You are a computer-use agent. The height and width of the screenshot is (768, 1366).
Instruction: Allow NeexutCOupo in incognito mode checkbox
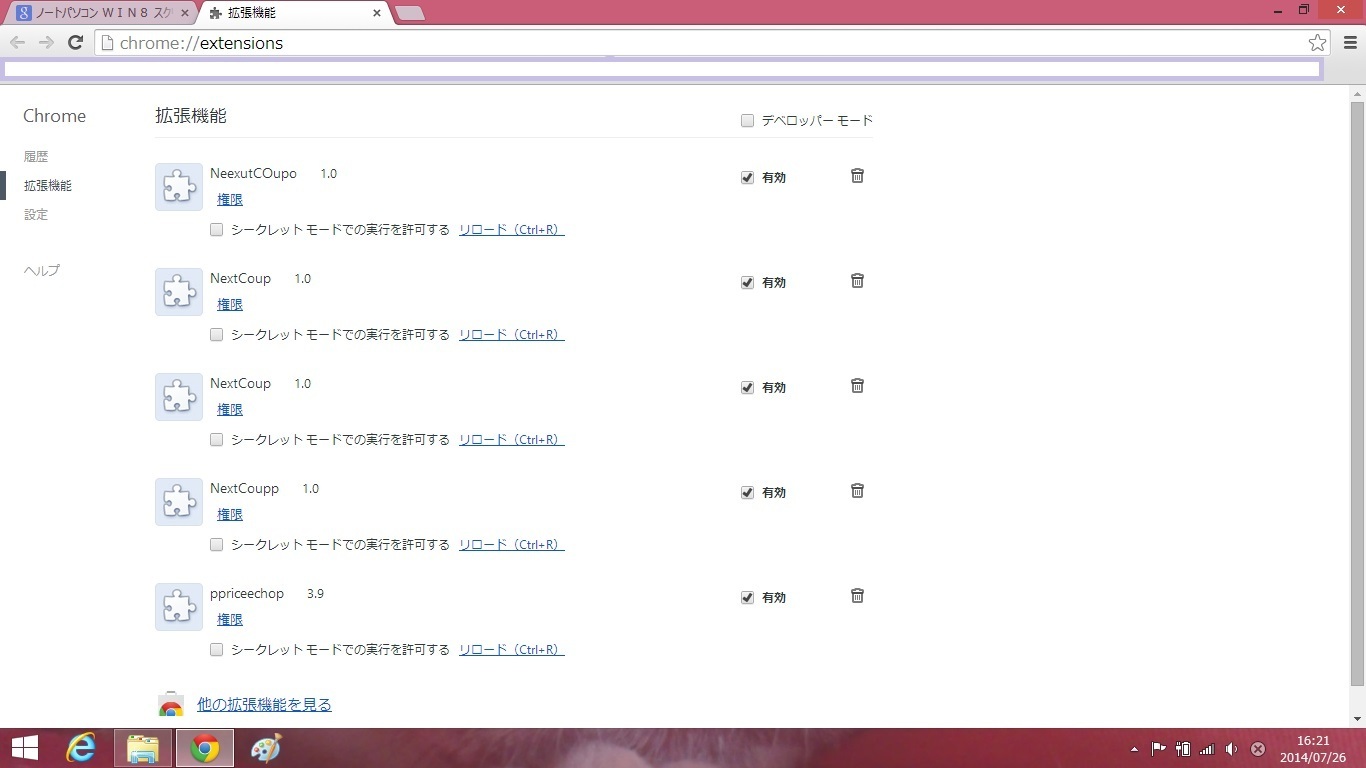(x=216, y=230)
